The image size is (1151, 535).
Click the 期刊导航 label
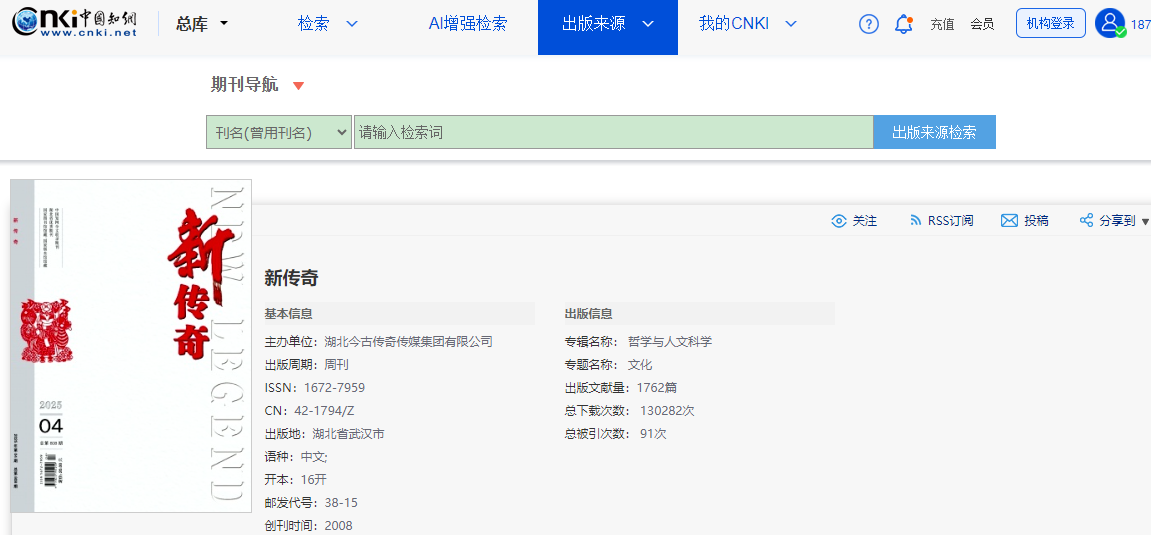tap(244, 85)
